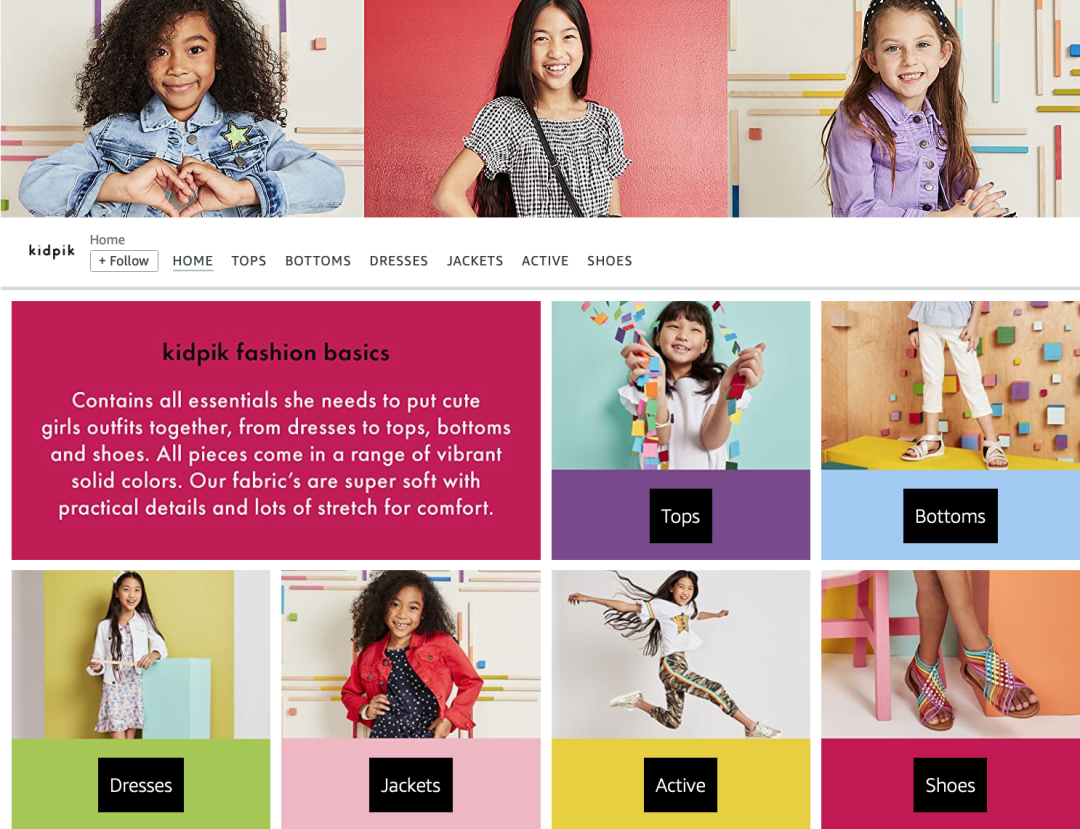This screenshot has height=829, width=1080.
Task: Select the DRESSES navigation tab
Action: coord(399,261)
